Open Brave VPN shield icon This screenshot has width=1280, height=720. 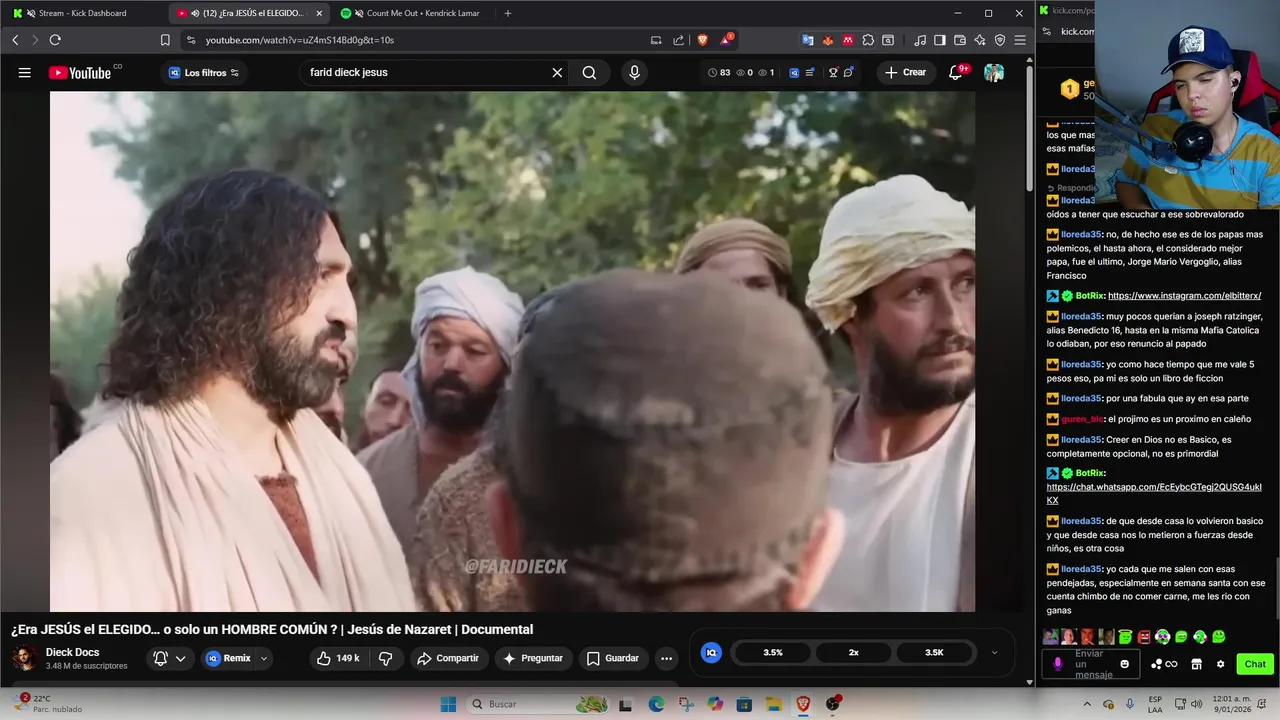click(x=1000, y=40)
